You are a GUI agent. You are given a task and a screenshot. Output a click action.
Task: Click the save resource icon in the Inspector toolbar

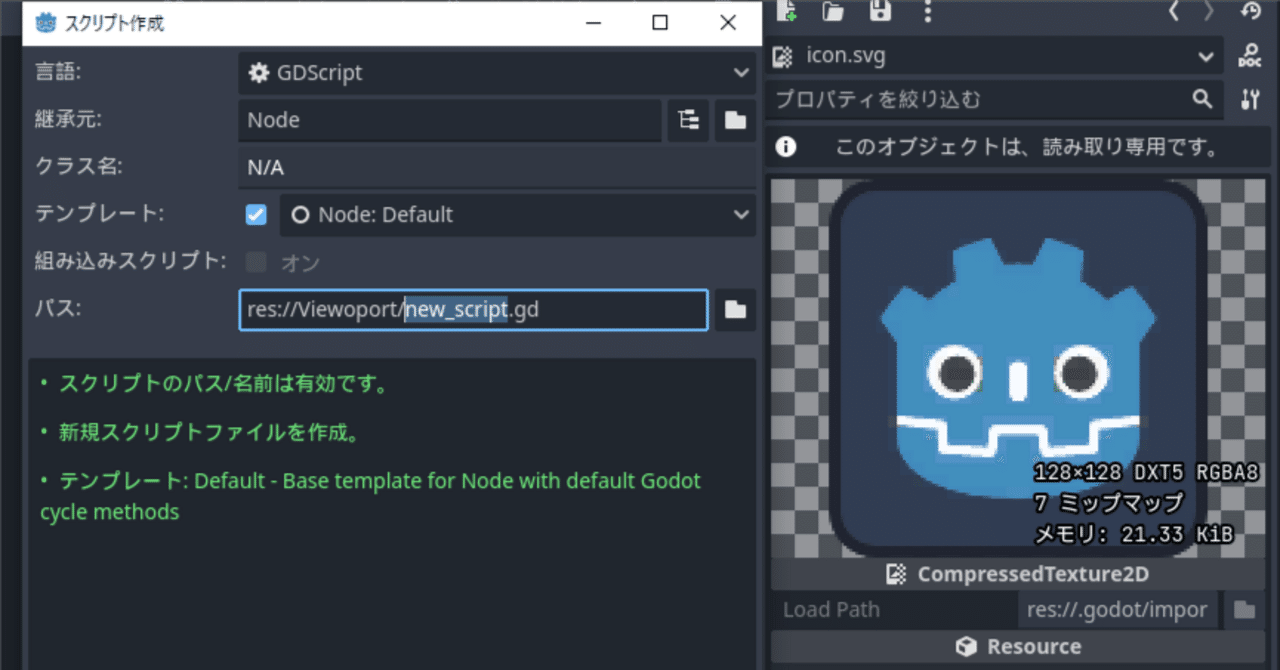coord(880,13)
